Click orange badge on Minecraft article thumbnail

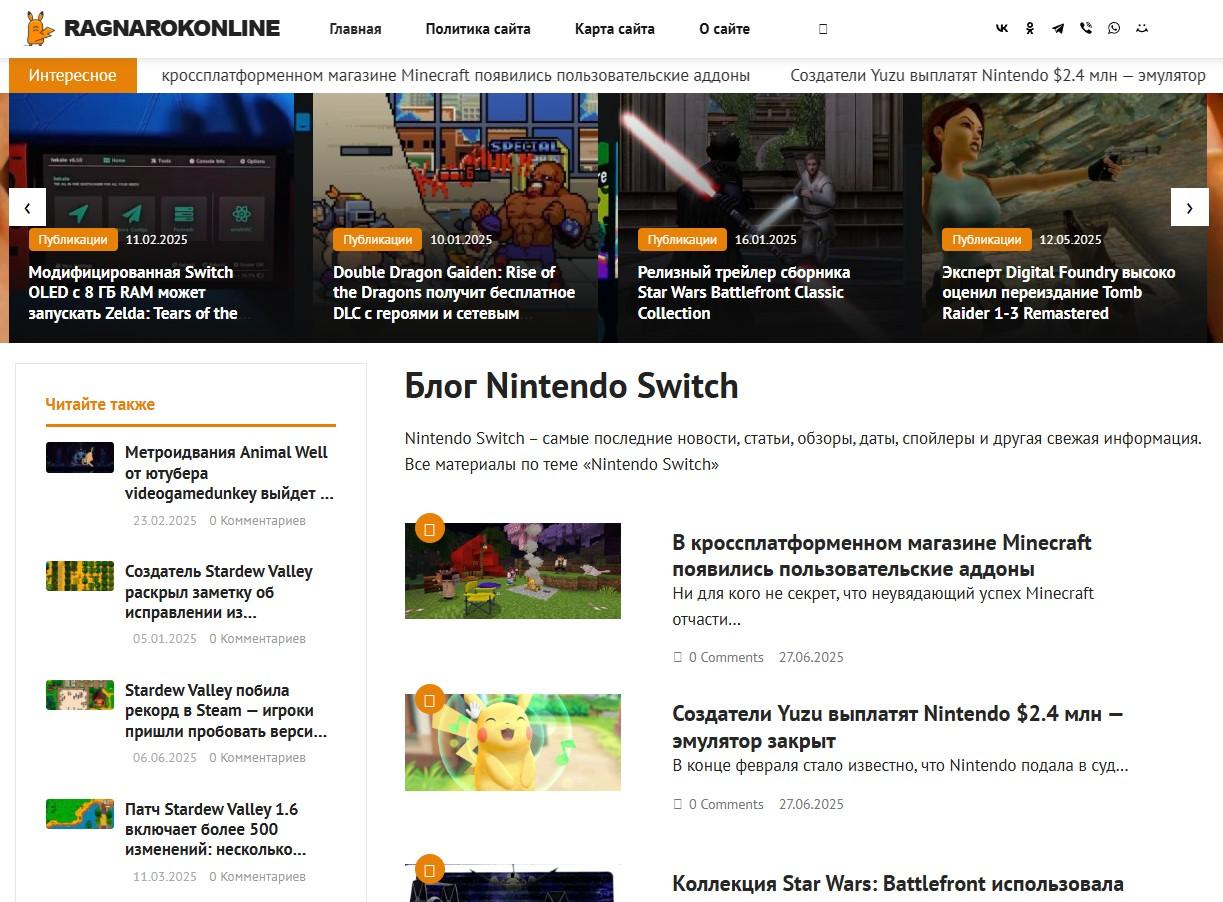[429, 529]
